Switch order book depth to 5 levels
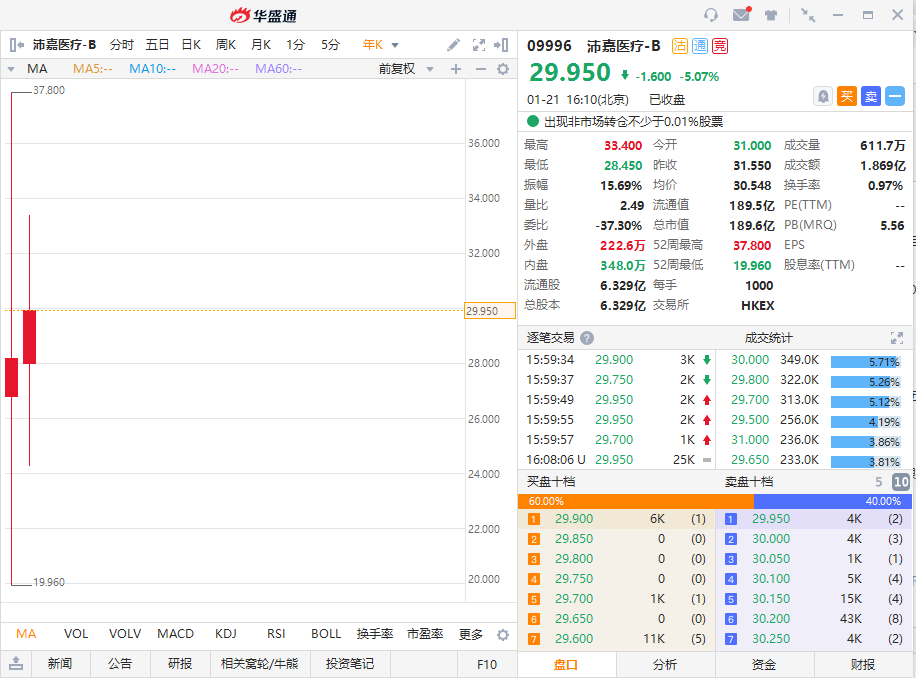The height and width of the screenshot is (678, 916). tap(879, 482)
